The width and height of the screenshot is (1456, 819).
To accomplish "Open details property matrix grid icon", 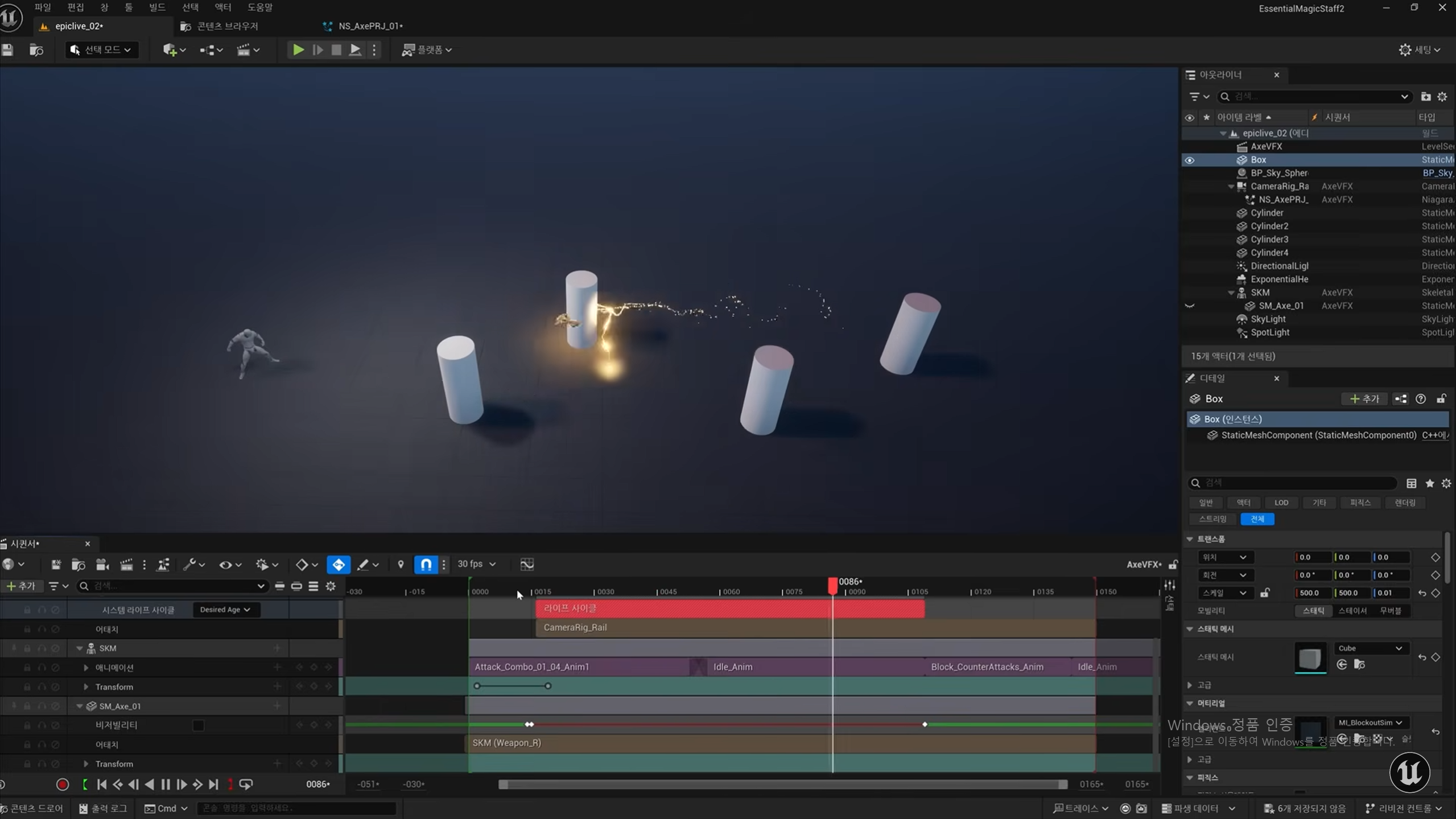I will (1411, 483).
